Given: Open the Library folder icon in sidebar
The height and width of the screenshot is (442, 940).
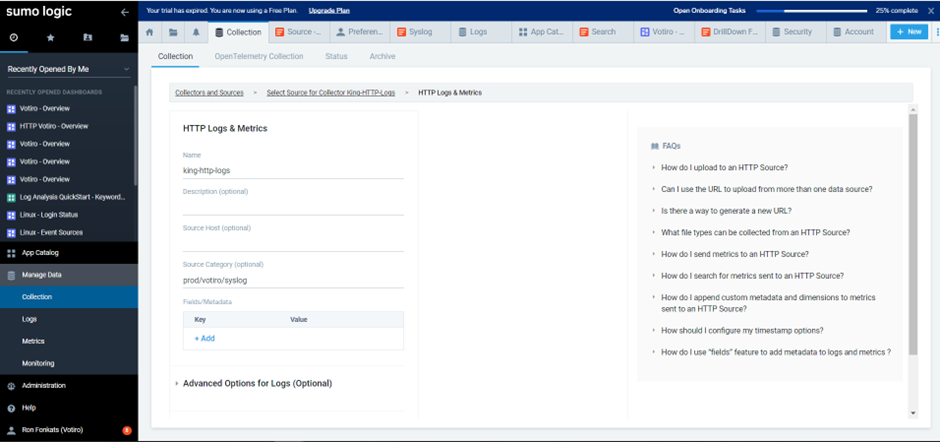Looking at the screenshot, I should [x=124, y=37].
